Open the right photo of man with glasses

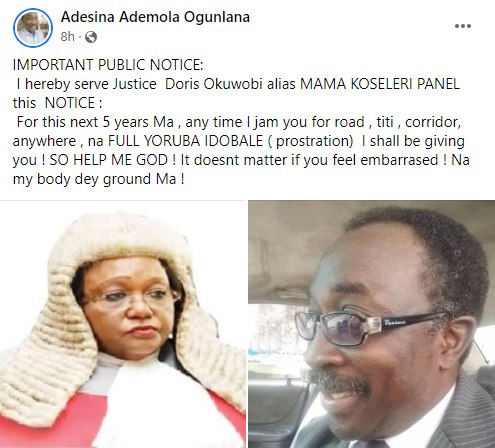click(x=372, y=324)
